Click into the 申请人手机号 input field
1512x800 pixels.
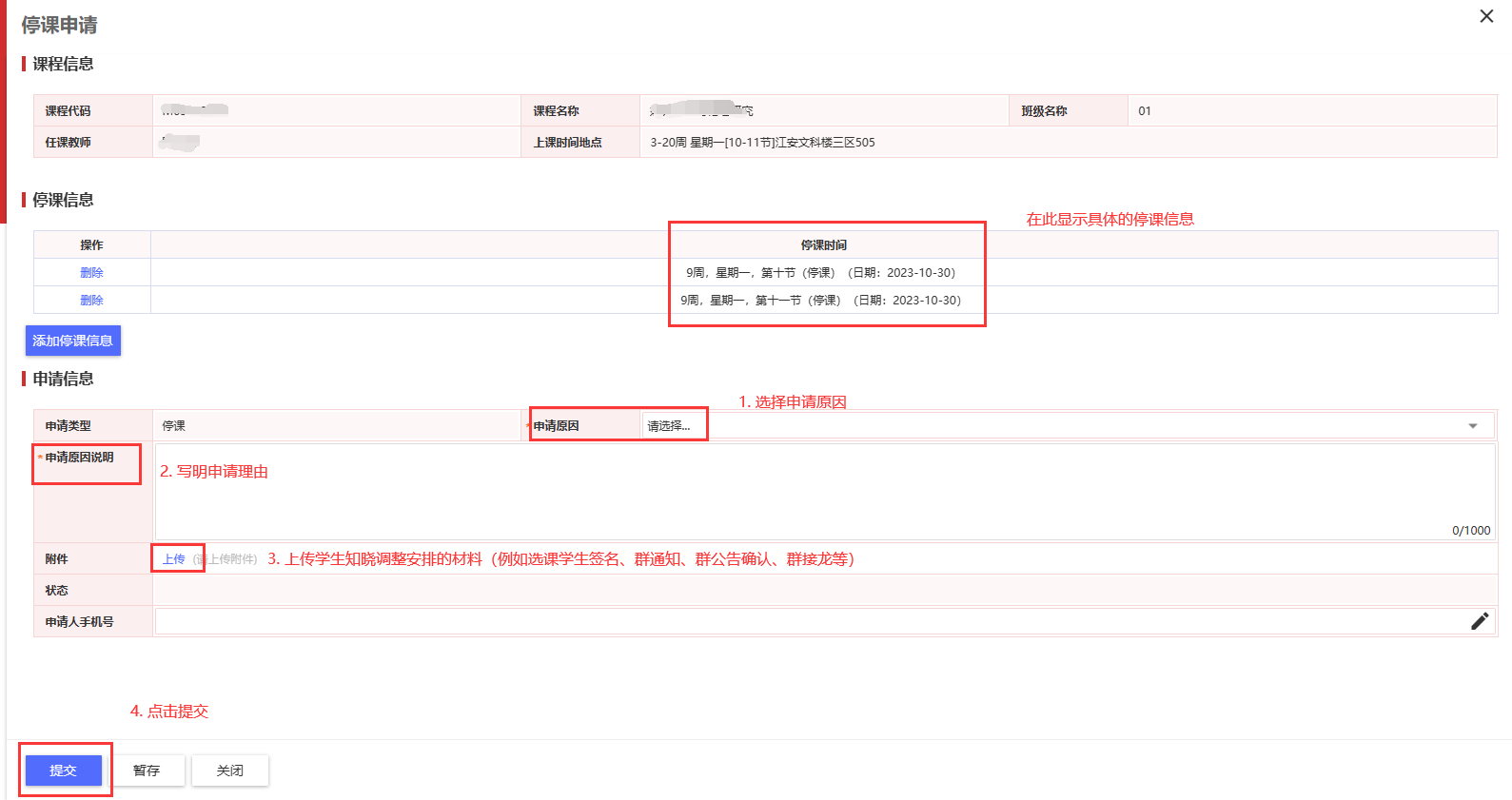(809, 621)
